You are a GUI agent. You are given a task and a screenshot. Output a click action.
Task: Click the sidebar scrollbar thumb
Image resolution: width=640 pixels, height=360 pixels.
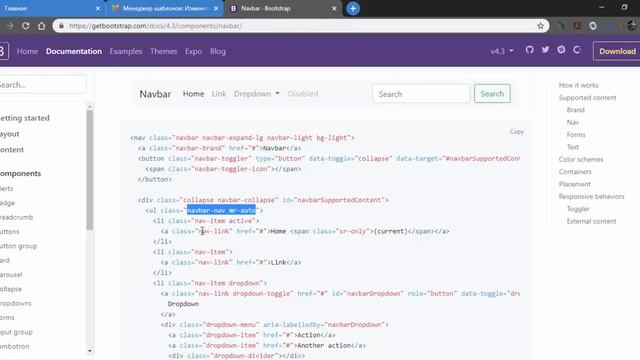[x=90, y=170]
